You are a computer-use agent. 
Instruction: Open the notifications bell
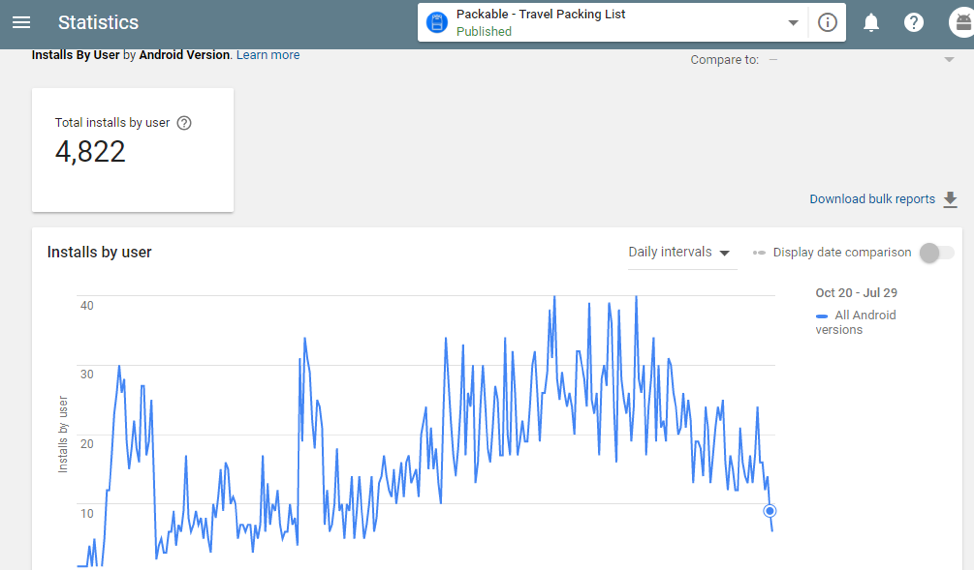coord(871,23)
